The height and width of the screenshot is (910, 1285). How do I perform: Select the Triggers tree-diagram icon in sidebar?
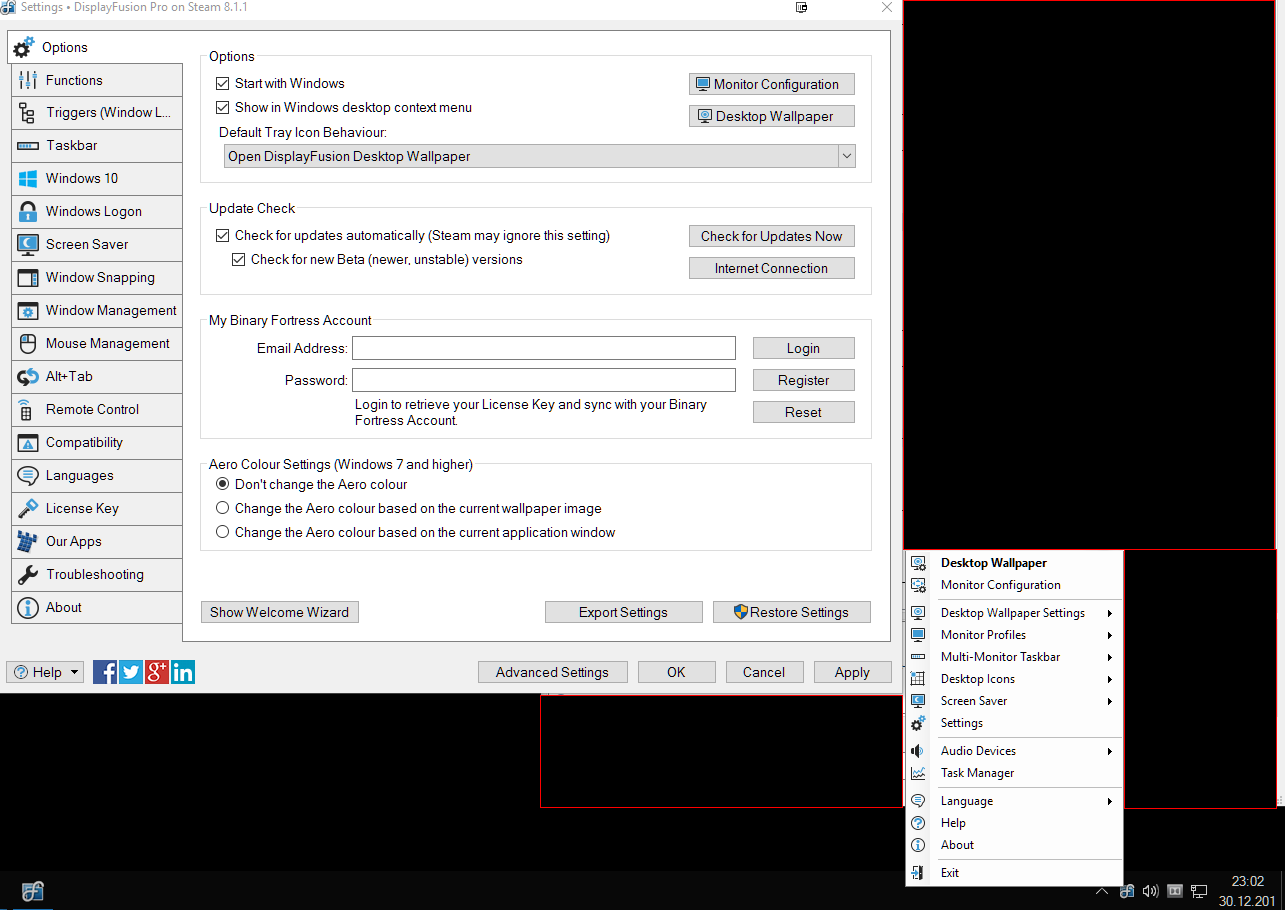pyautogui.click(x=28, y=113)
